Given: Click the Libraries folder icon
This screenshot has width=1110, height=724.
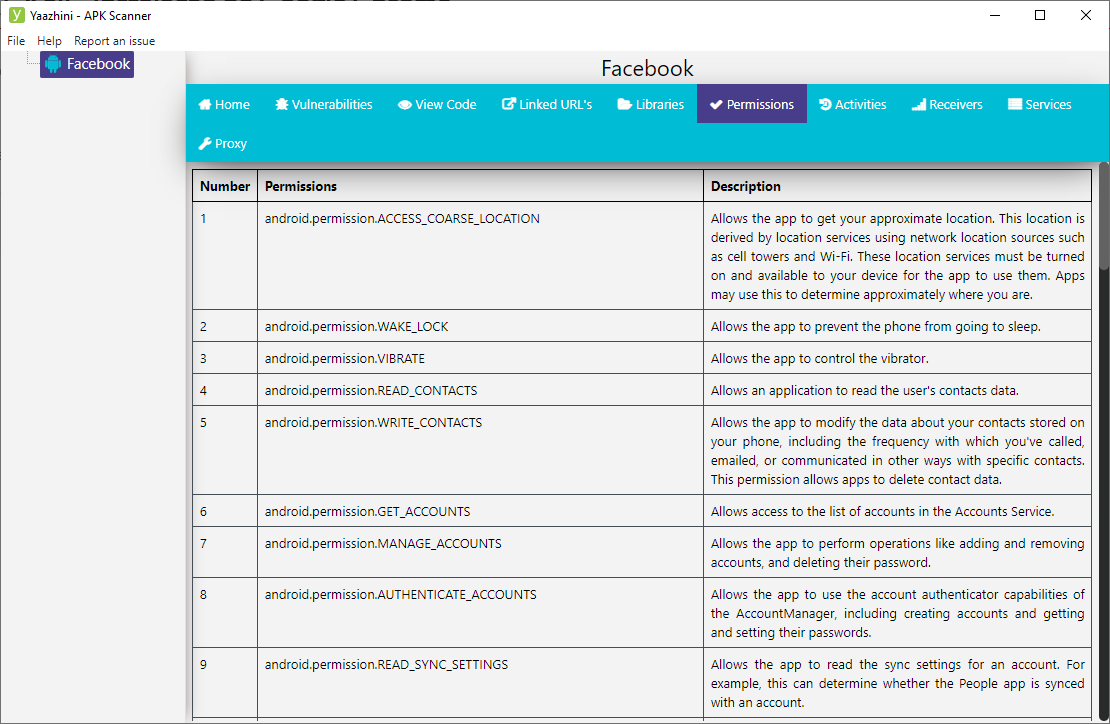Looking at the screenshot, I should (624, 105).
